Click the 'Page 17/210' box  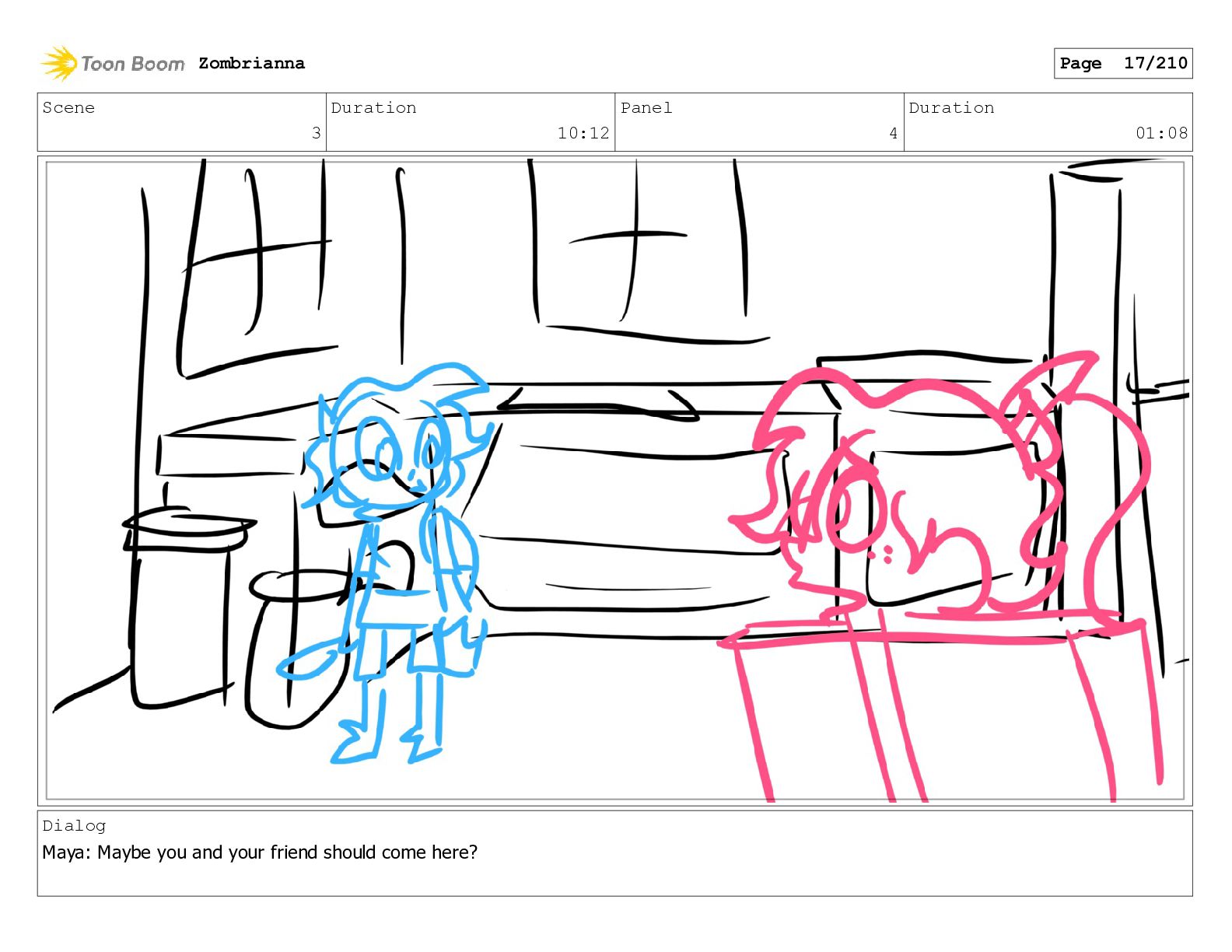1123,63
